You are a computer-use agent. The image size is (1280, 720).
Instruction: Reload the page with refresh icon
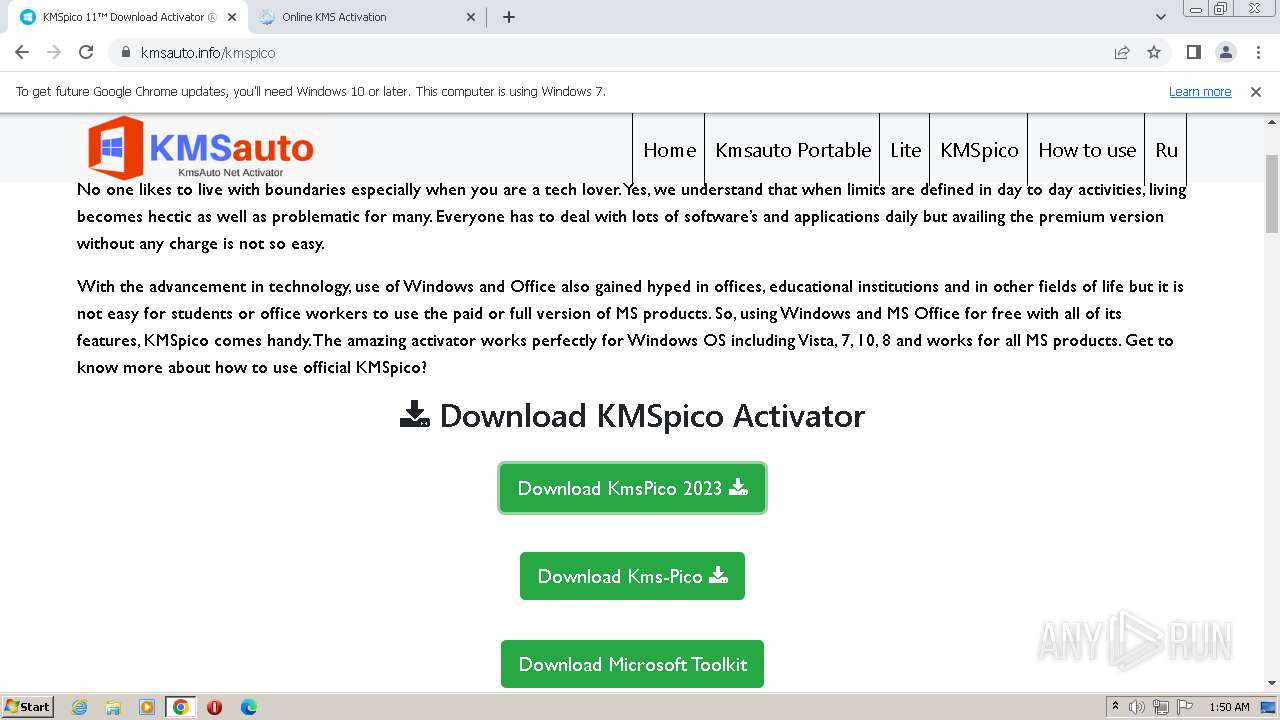coord(86,53)
